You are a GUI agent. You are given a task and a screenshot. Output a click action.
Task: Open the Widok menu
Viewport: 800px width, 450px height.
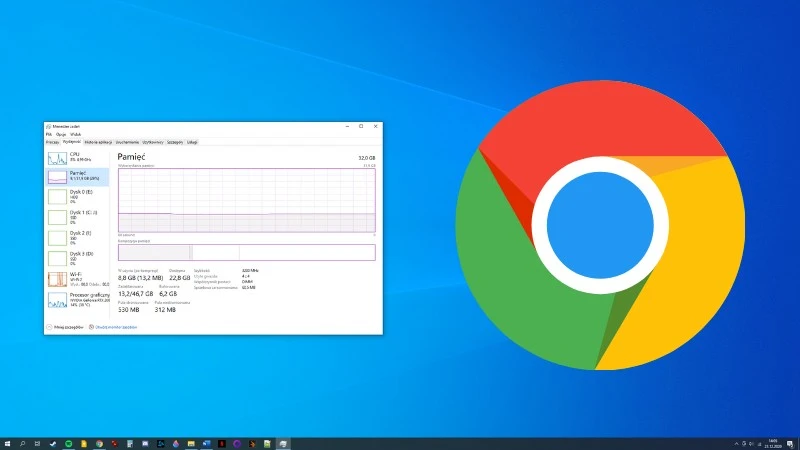76,134
